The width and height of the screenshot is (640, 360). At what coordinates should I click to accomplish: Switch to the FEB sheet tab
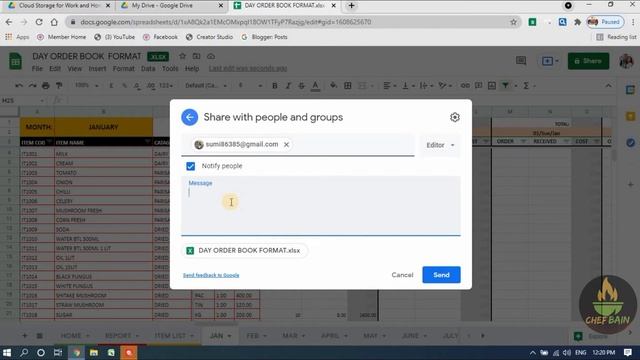(256, 336)
